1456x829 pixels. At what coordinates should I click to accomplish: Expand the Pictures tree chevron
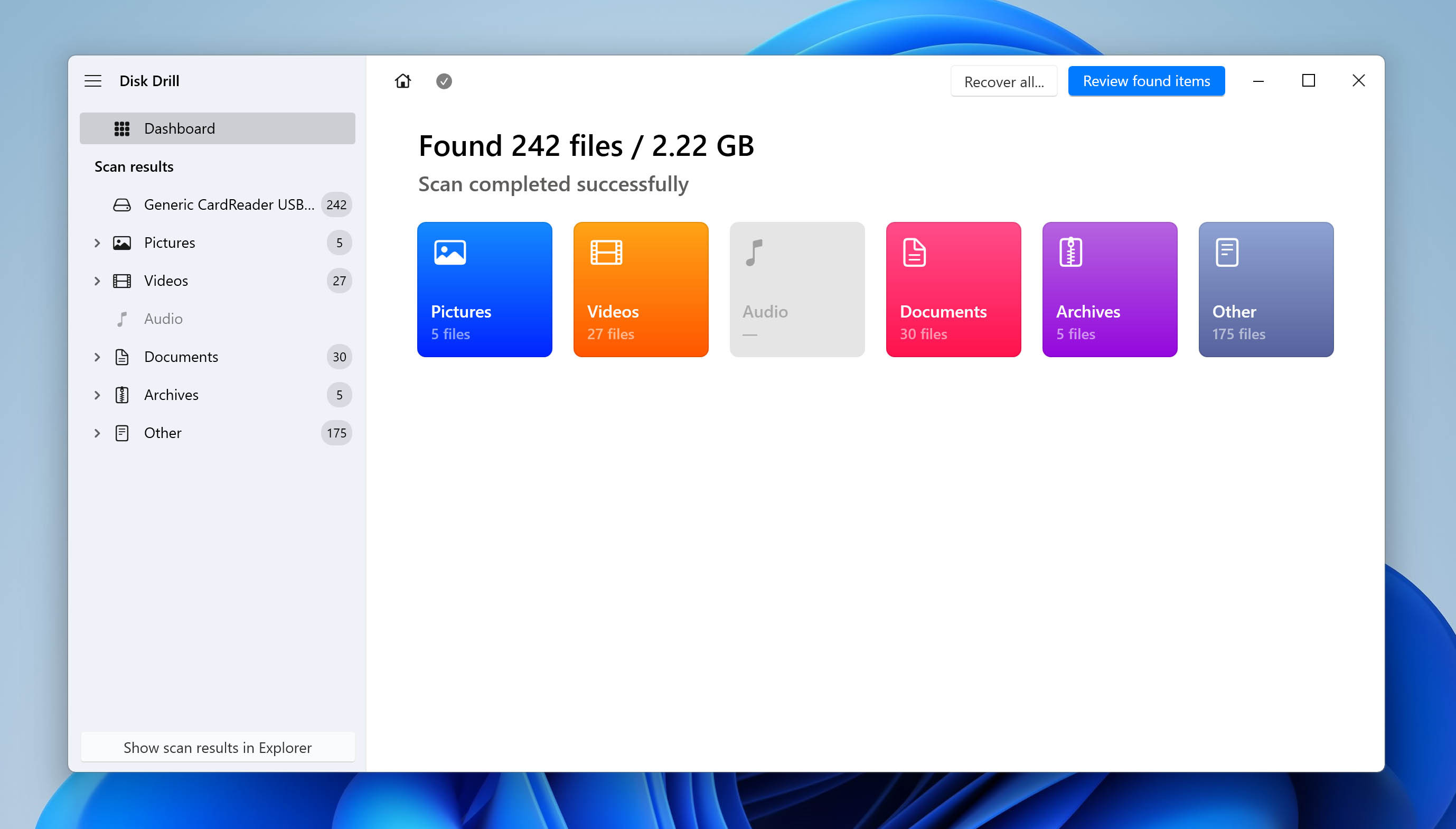tap(97, 243)
